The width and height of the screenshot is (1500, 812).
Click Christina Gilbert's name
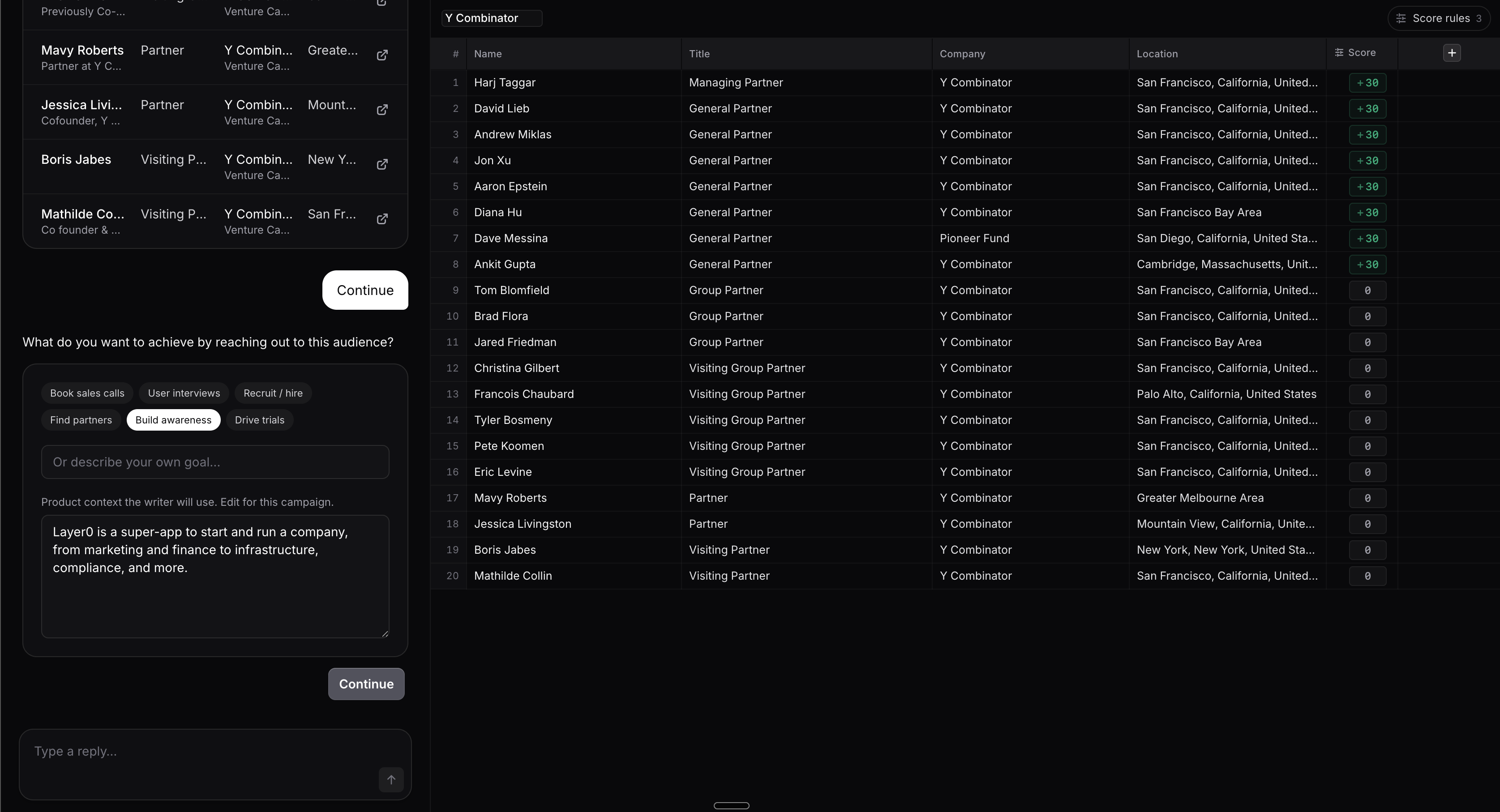517,368
